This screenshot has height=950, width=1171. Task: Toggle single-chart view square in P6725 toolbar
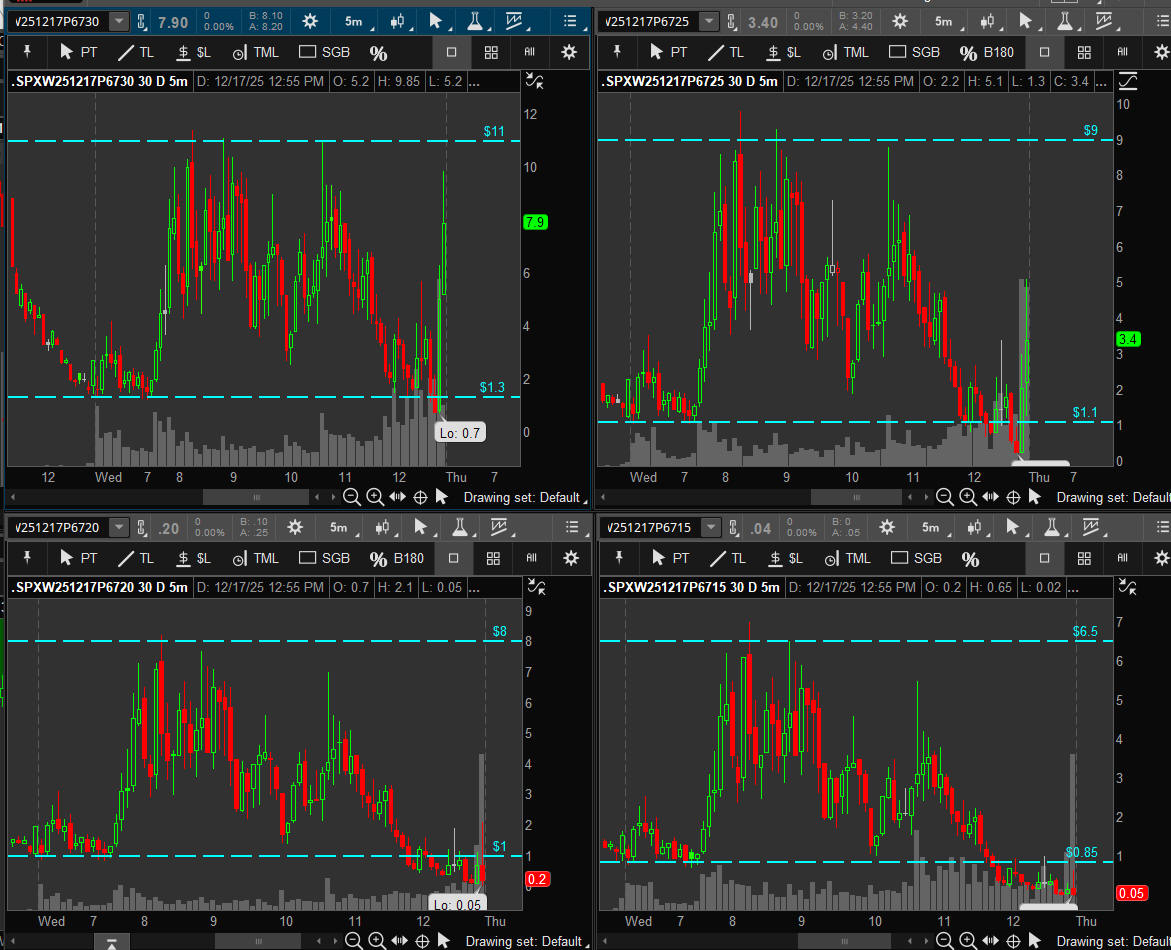click(1045, 52)
